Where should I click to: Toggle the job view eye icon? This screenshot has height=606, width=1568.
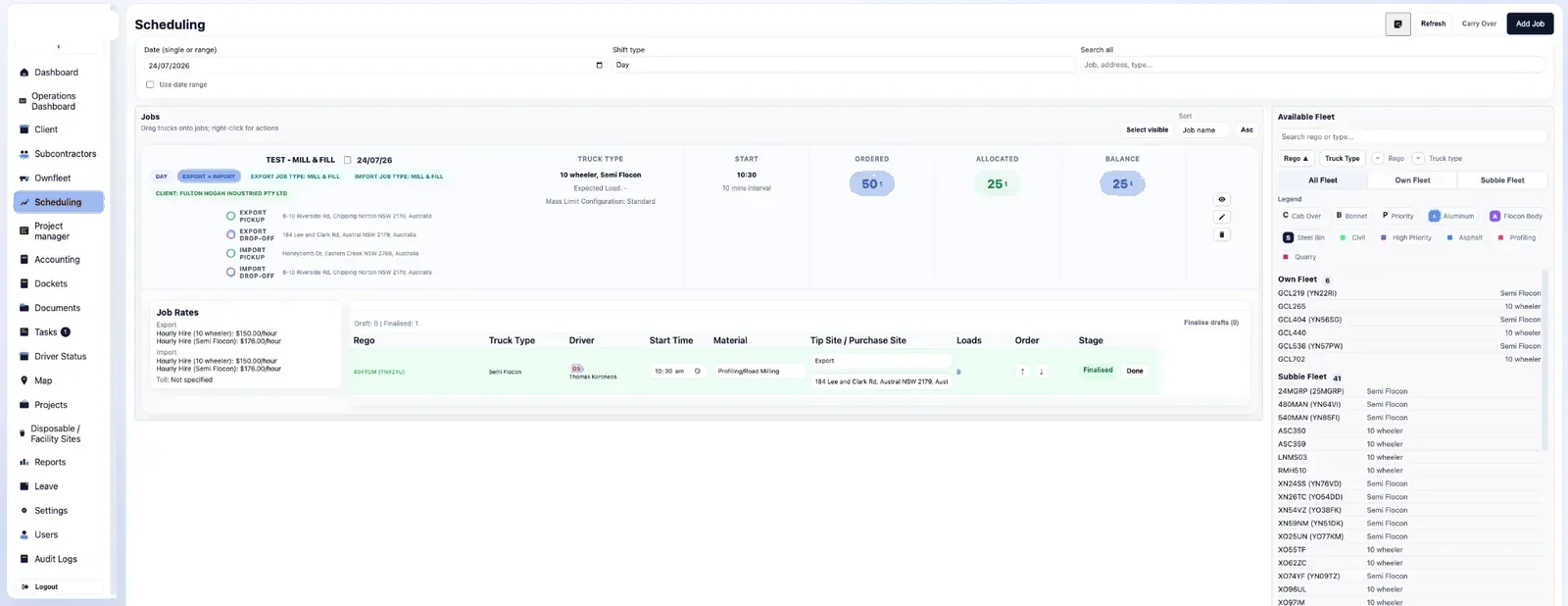(1222, 199)
